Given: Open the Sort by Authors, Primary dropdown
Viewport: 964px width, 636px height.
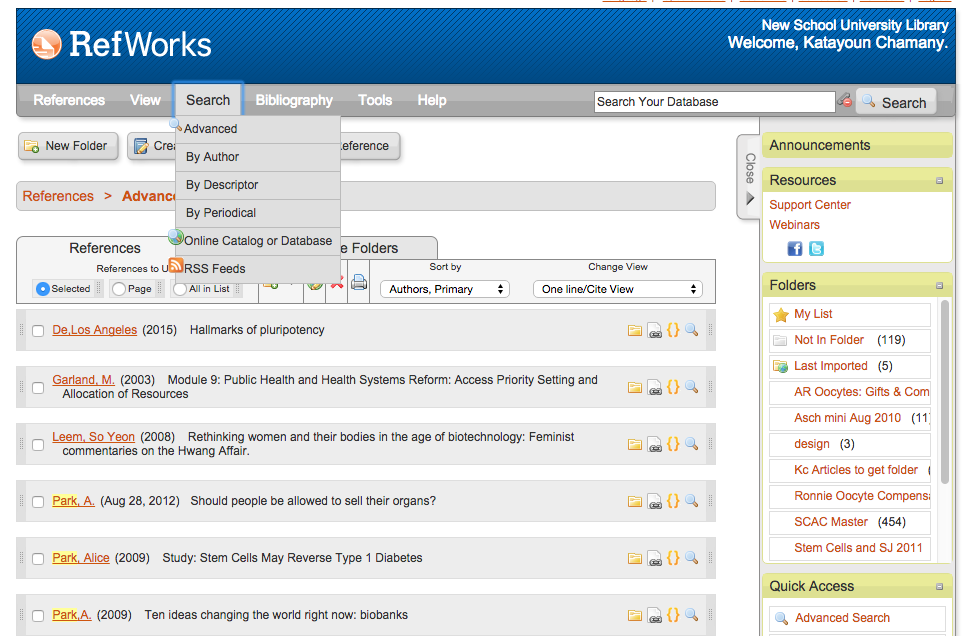Looking at the screenshot, I should (445, 289).
